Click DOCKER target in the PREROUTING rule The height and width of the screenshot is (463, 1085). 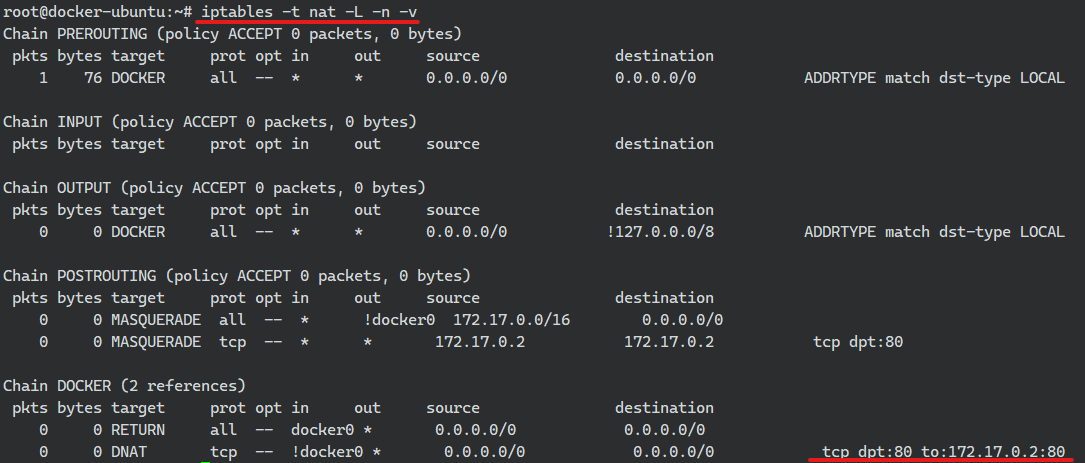pos(138,78)
